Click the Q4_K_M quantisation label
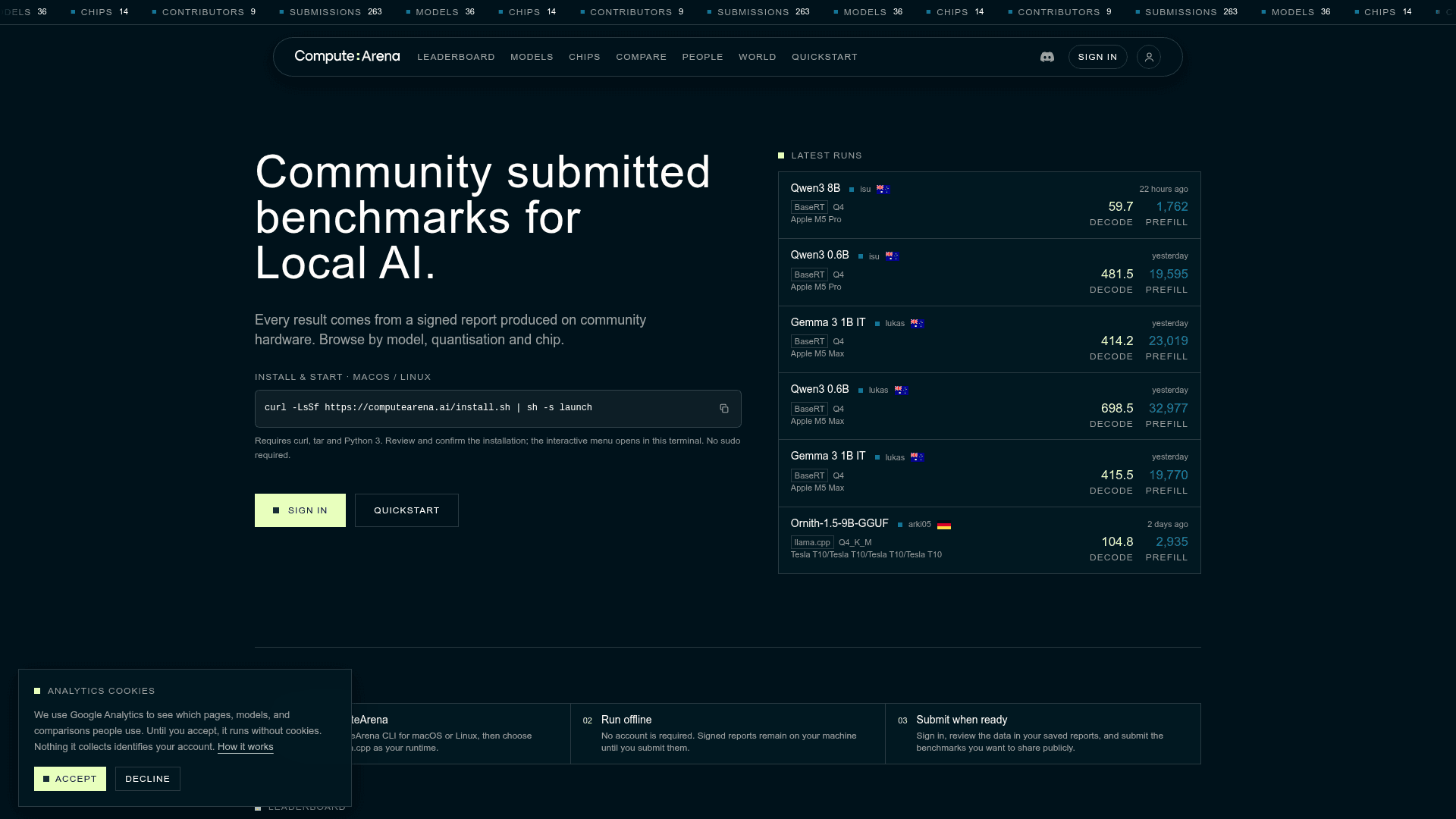Viewport: 1456px width, 819px height. (x=855, y=542)
